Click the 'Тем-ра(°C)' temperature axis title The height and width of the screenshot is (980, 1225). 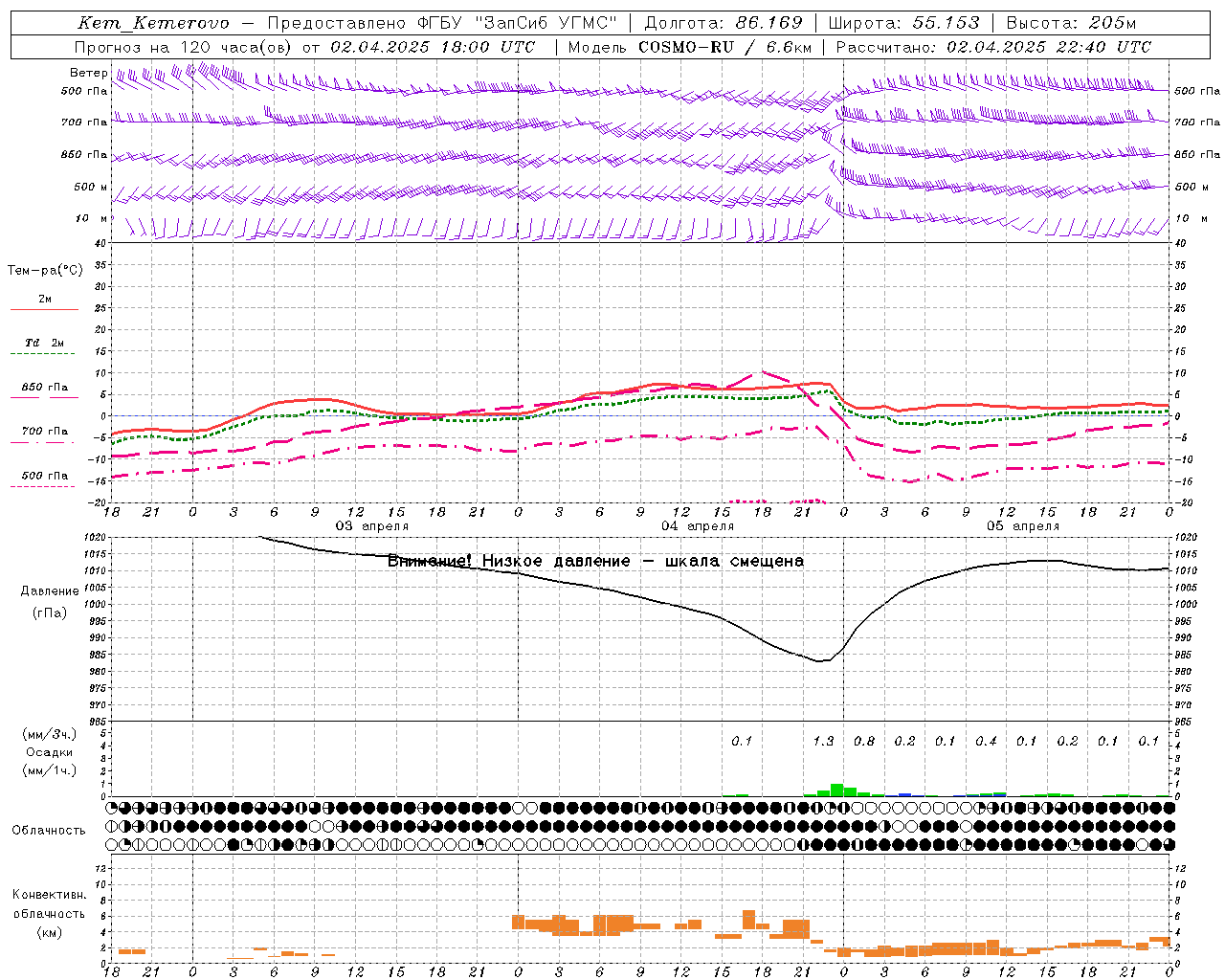[x=45, y=271]
